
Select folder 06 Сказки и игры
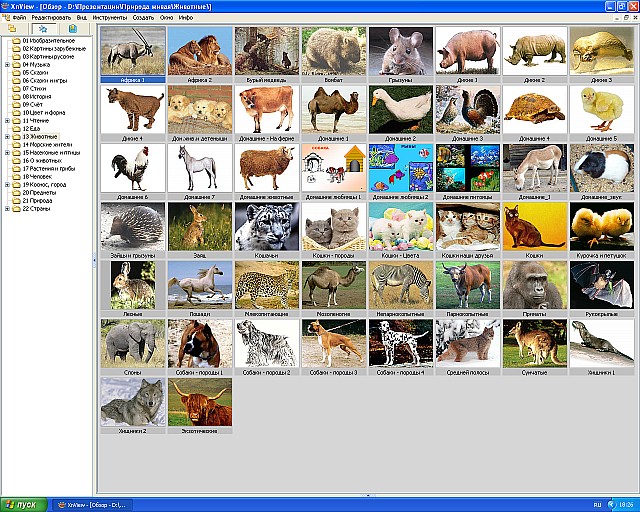[x=45, y=81]
